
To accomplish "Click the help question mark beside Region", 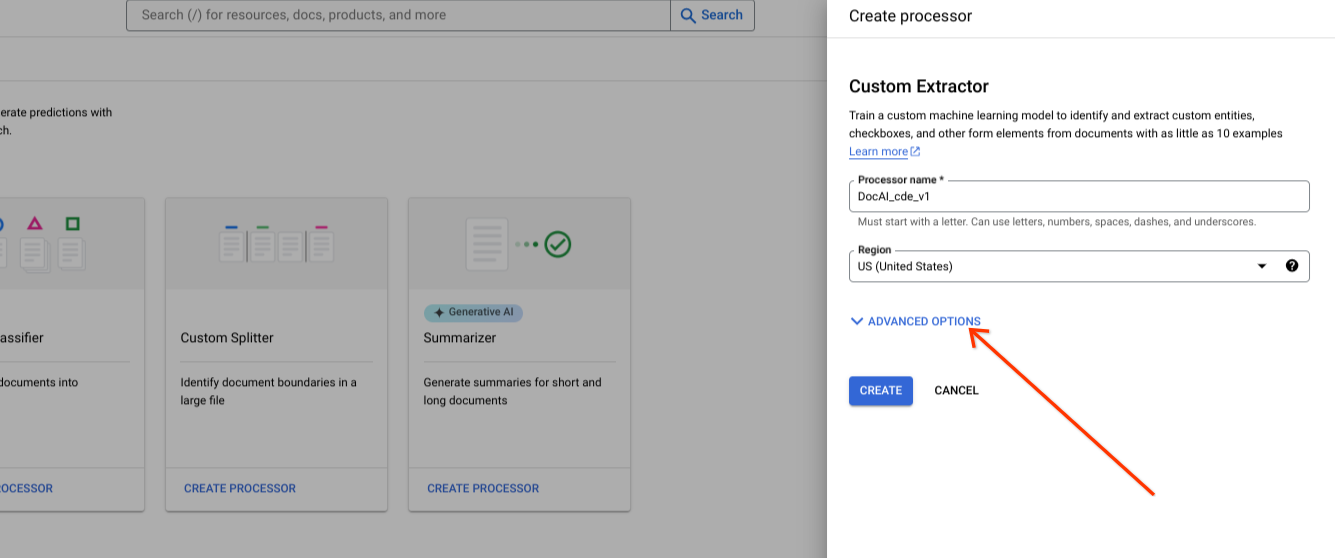I will (1292, 266).
